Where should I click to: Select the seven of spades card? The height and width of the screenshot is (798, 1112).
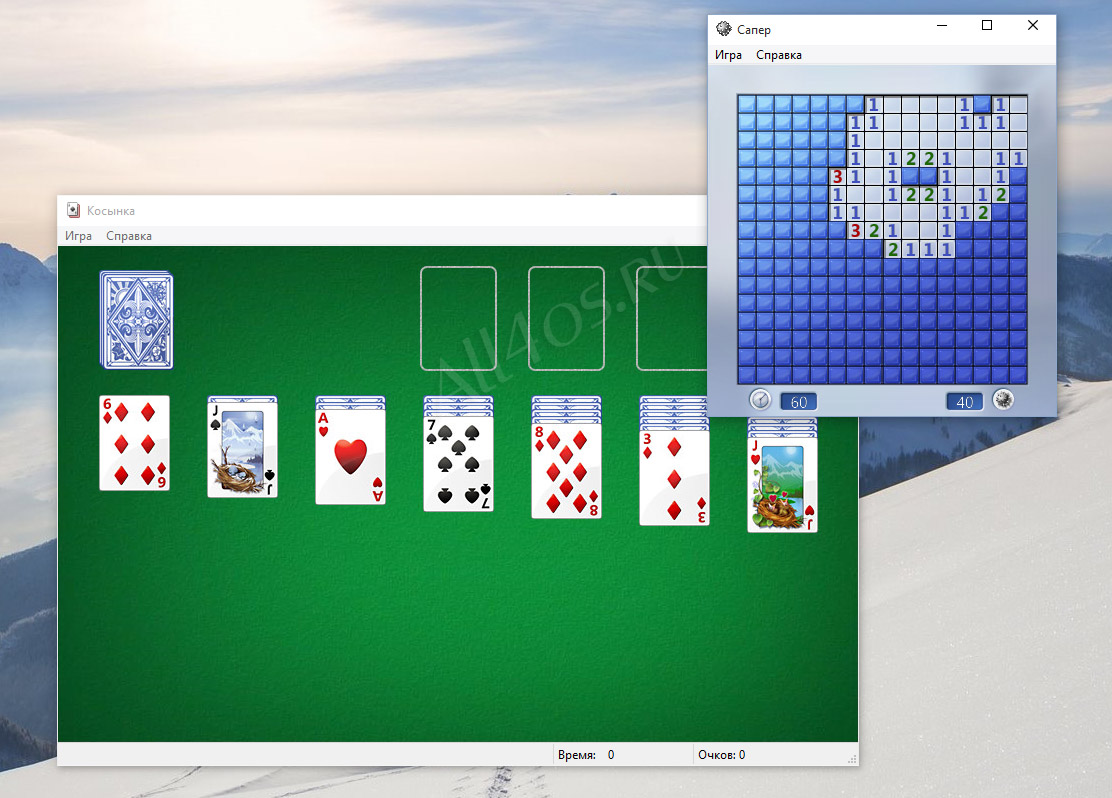click(458, 464)
